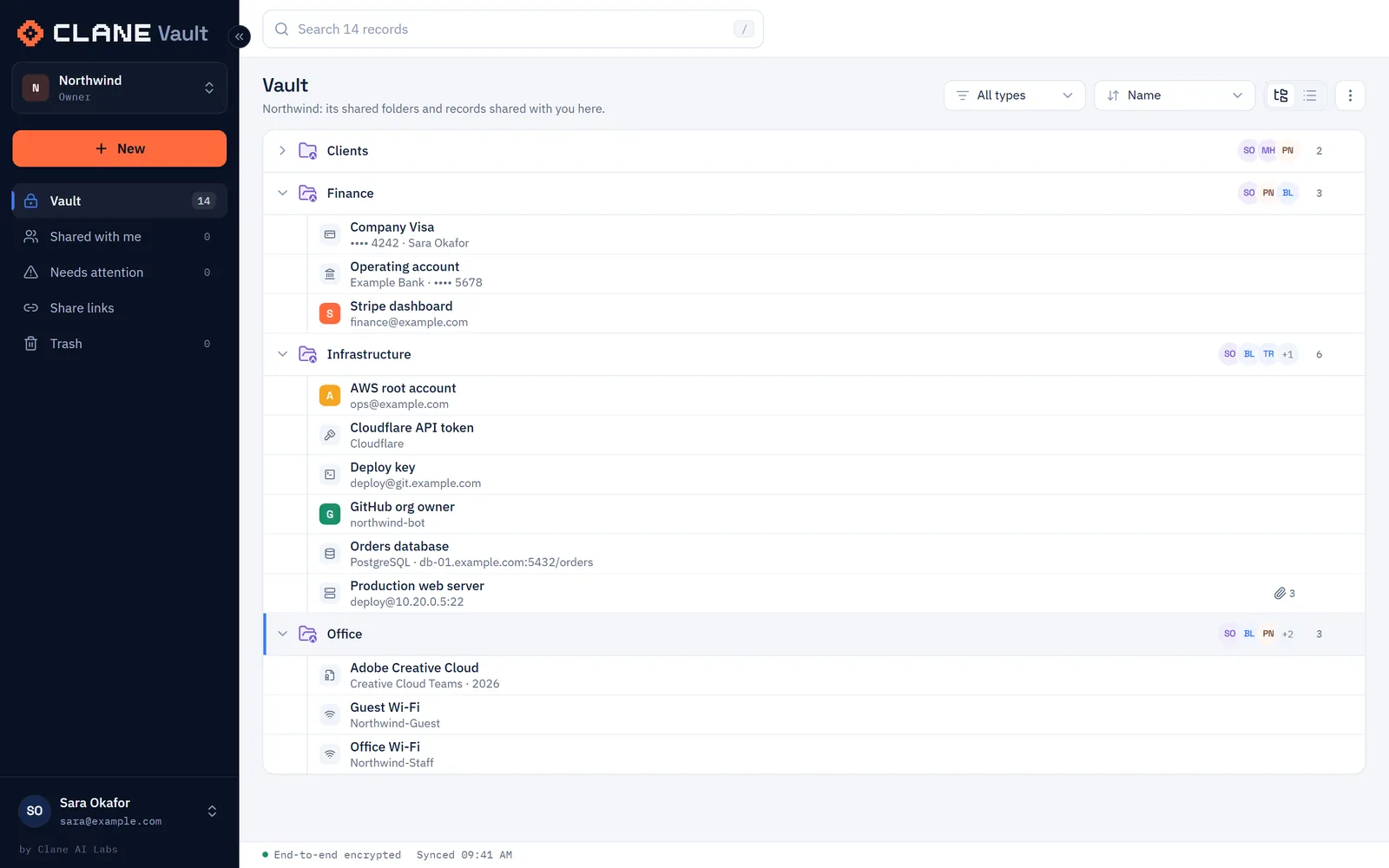
Task: Collapse the Infrastructure folder
Action: (x=282, y=354)
